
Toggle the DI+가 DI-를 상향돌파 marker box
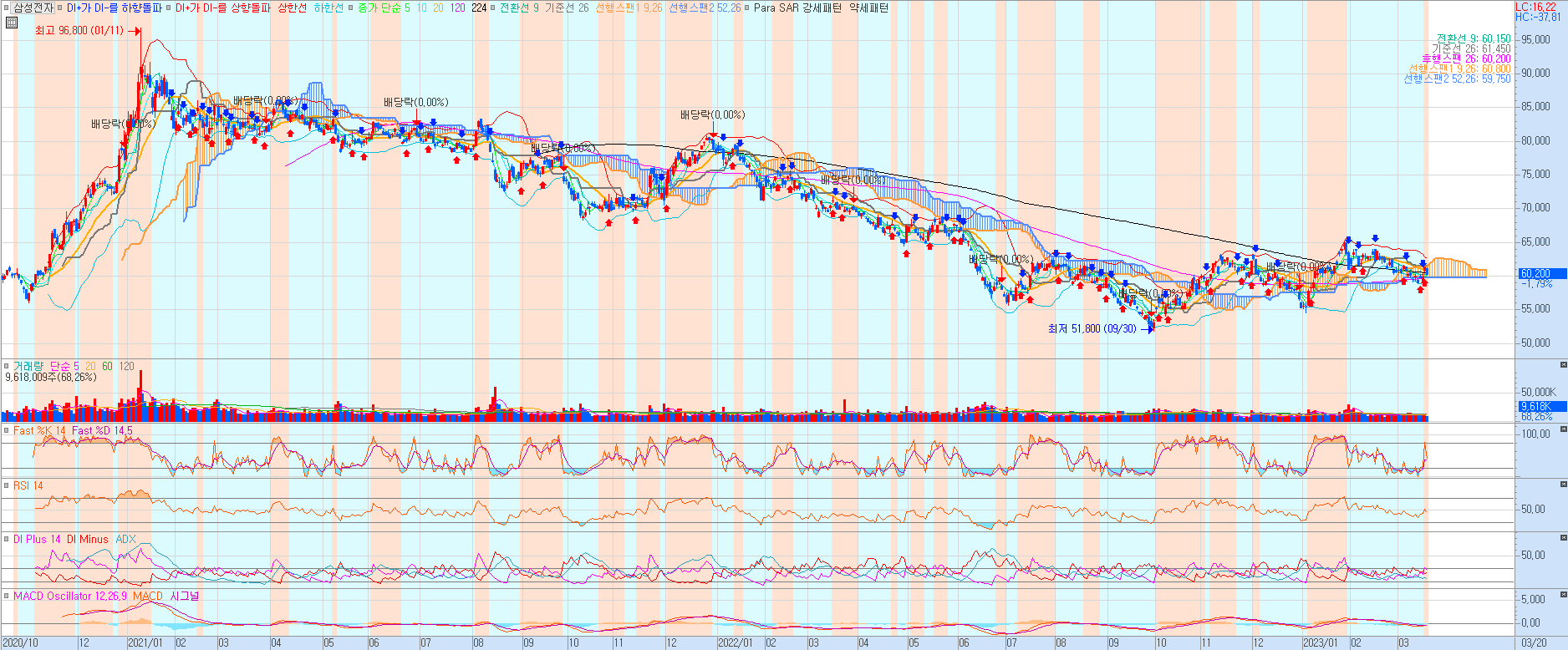tap(169, 8)
